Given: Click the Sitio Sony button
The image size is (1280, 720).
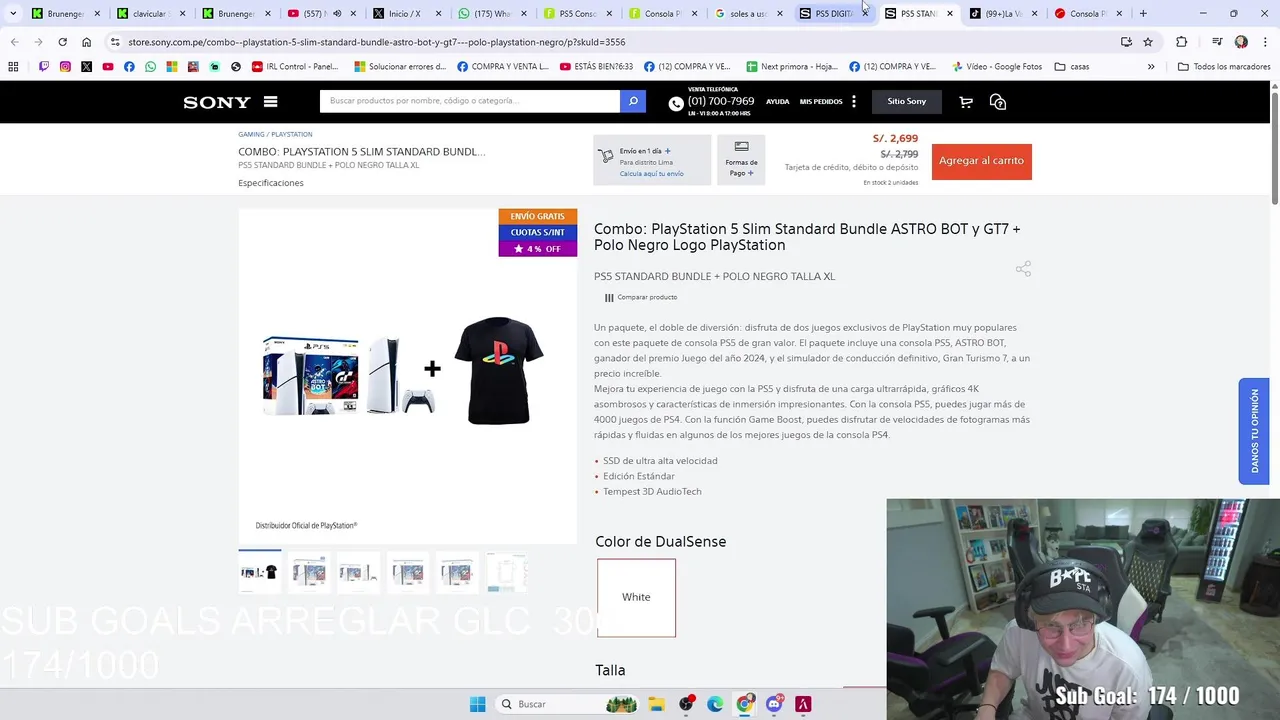Looking at the screenshot, I should pos(907,101).
